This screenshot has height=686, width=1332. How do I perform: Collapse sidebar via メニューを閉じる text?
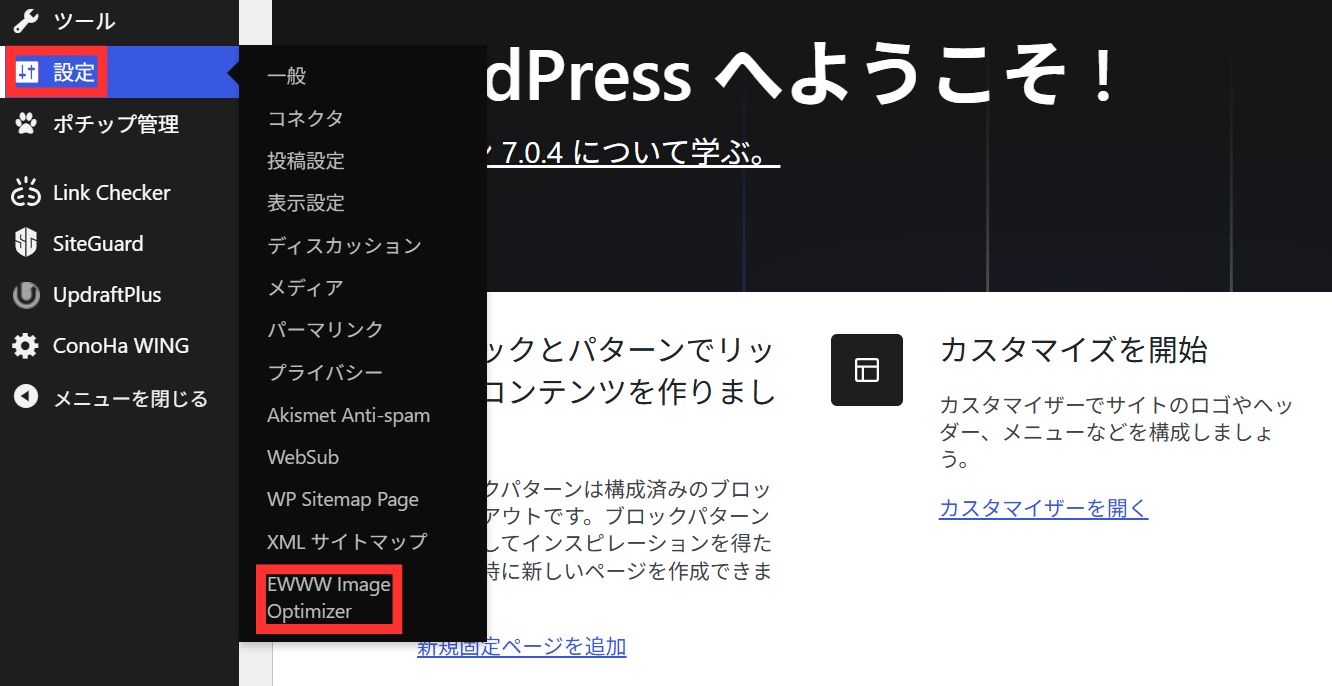[x=131, y=399]
